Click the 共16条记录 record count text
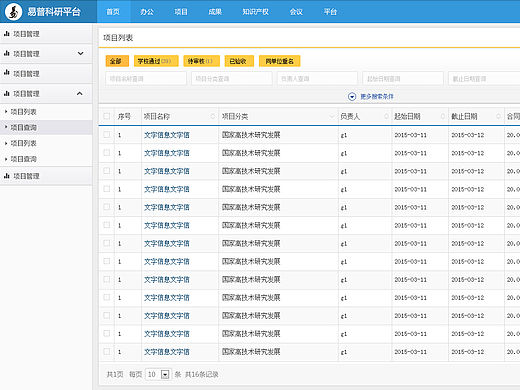Image resolution: width=520 pixels, height=390 pixels. coord(202,374)
